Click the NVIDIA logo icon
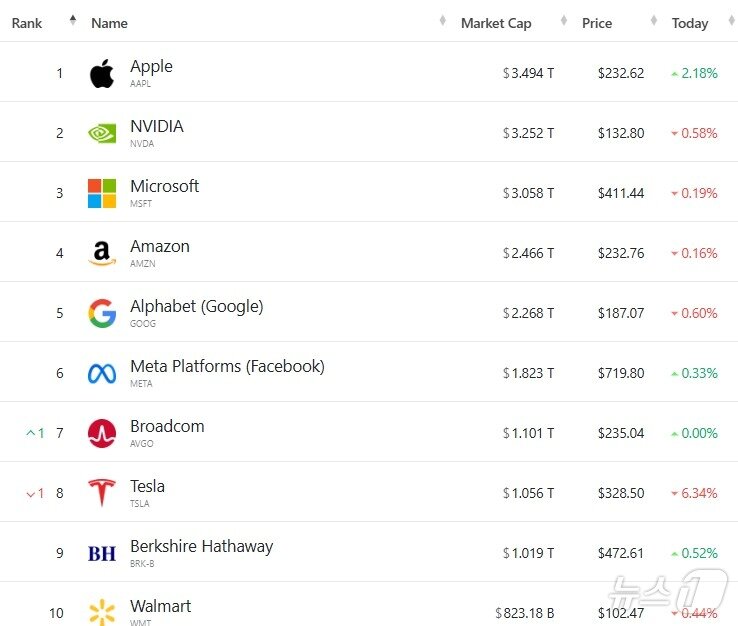This screenshot has width=738, height=626. point(102,133)
